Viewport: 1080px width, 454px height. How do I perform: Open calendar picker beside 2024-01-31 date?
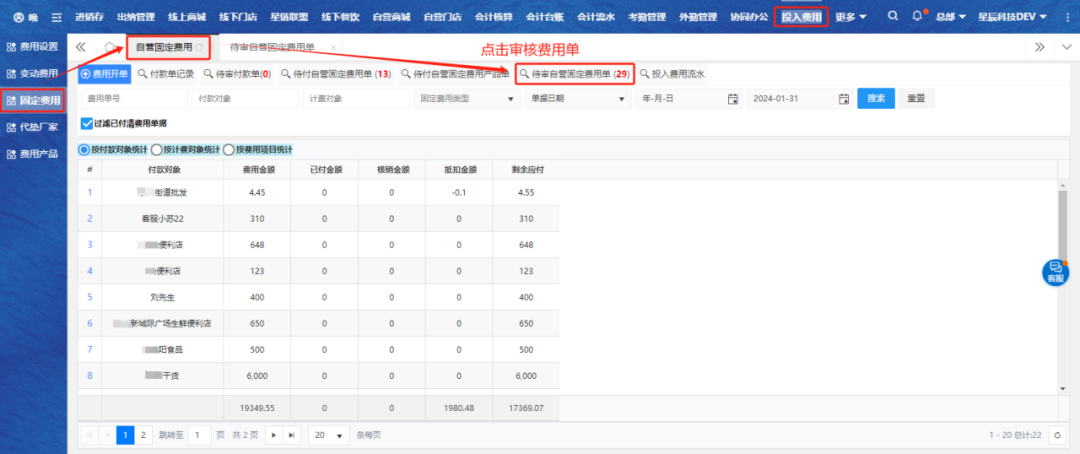point(843,98)
